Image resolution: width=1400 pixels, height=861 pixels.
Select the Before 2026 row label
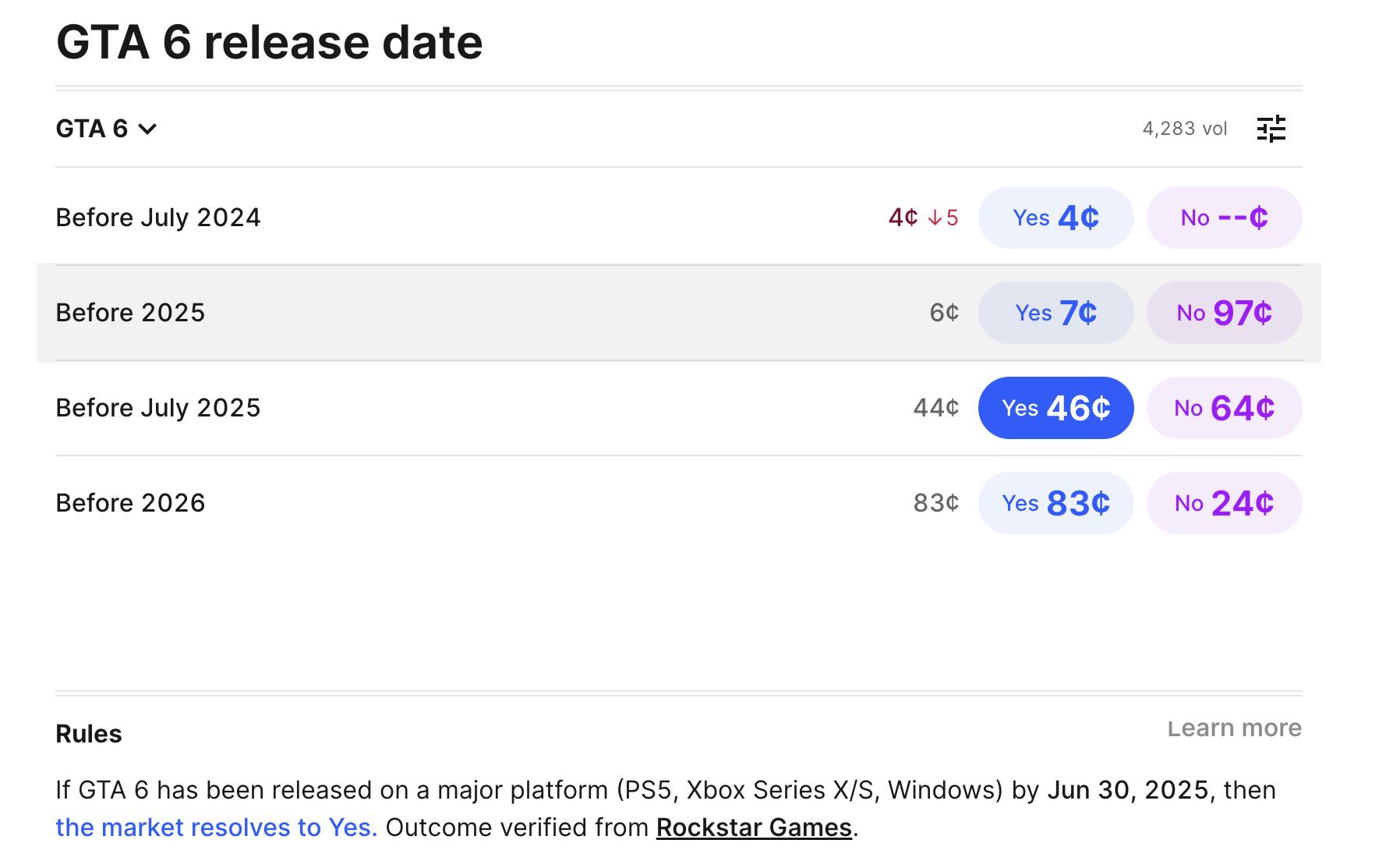[130, 503]
